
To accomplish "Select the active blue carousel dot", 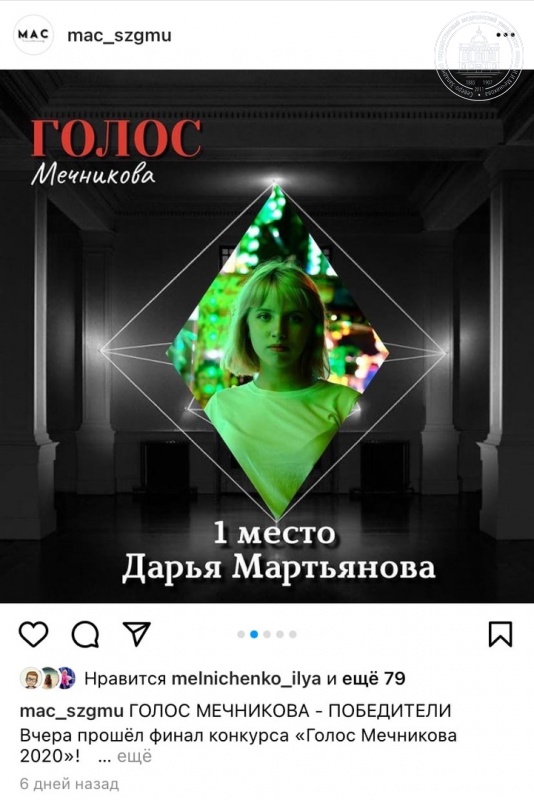I will click(254, 634).
